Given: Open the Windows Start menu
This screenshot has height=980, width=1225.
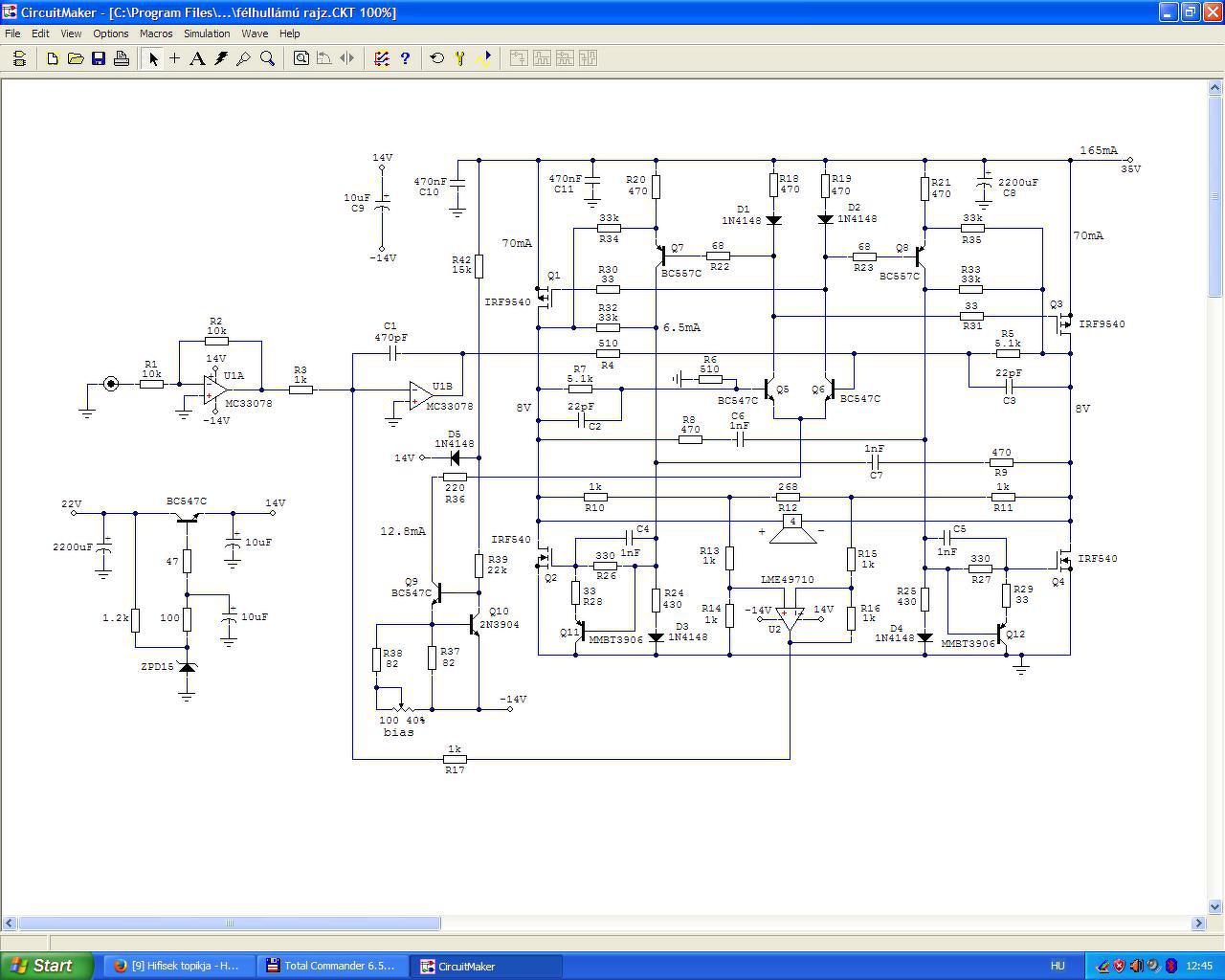Looking at the screenshot, I should (x=47, y=966).
